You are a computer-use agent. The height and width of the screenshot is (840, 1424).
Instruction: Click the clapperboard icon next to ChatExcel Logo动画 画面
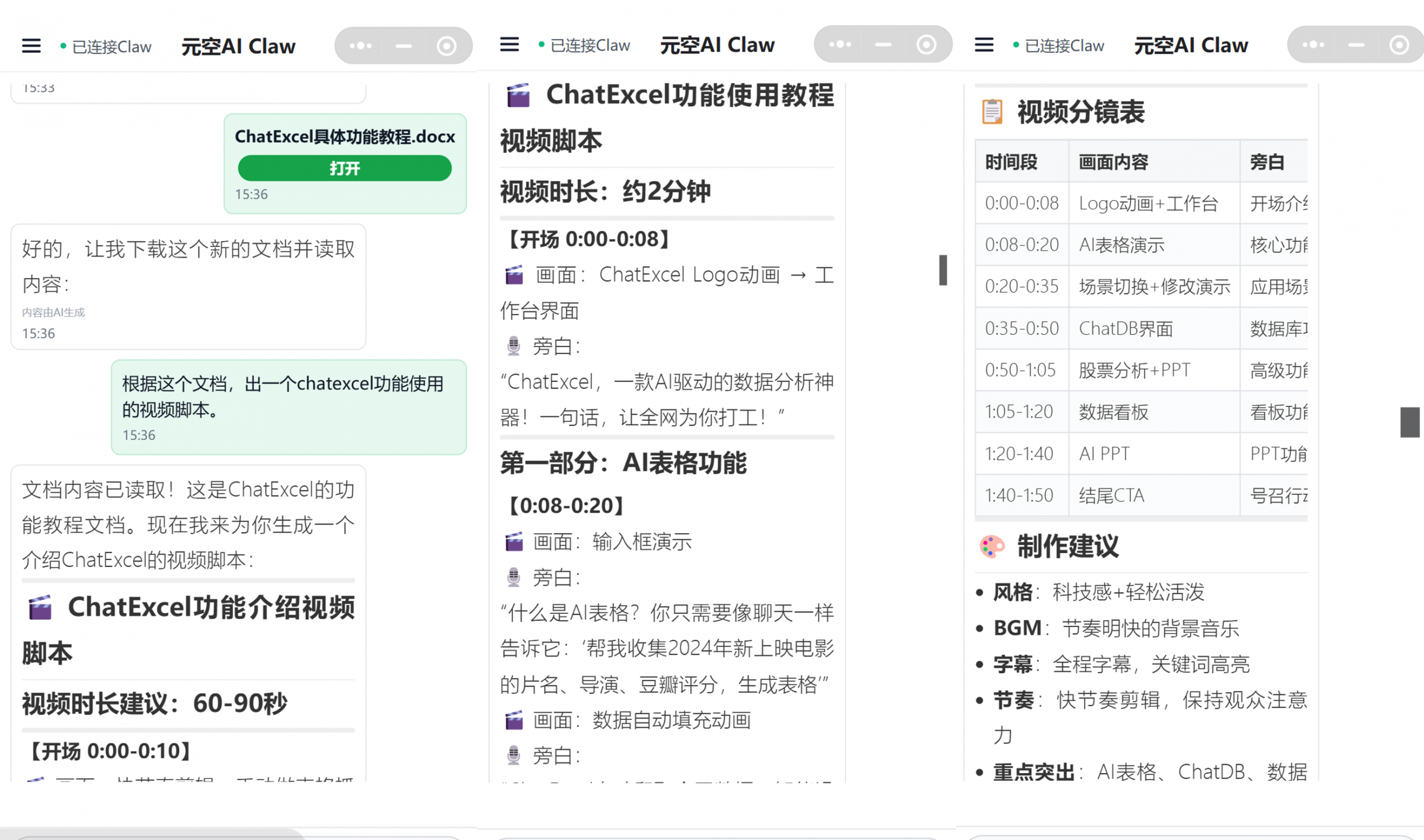tap(513, 275)
